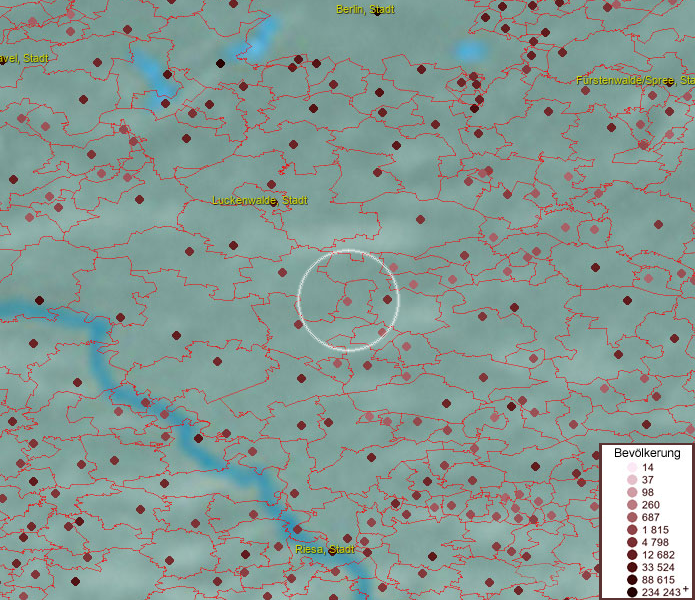Select the "Luckenwalde, Stadt" map label

tap(260, 200)
